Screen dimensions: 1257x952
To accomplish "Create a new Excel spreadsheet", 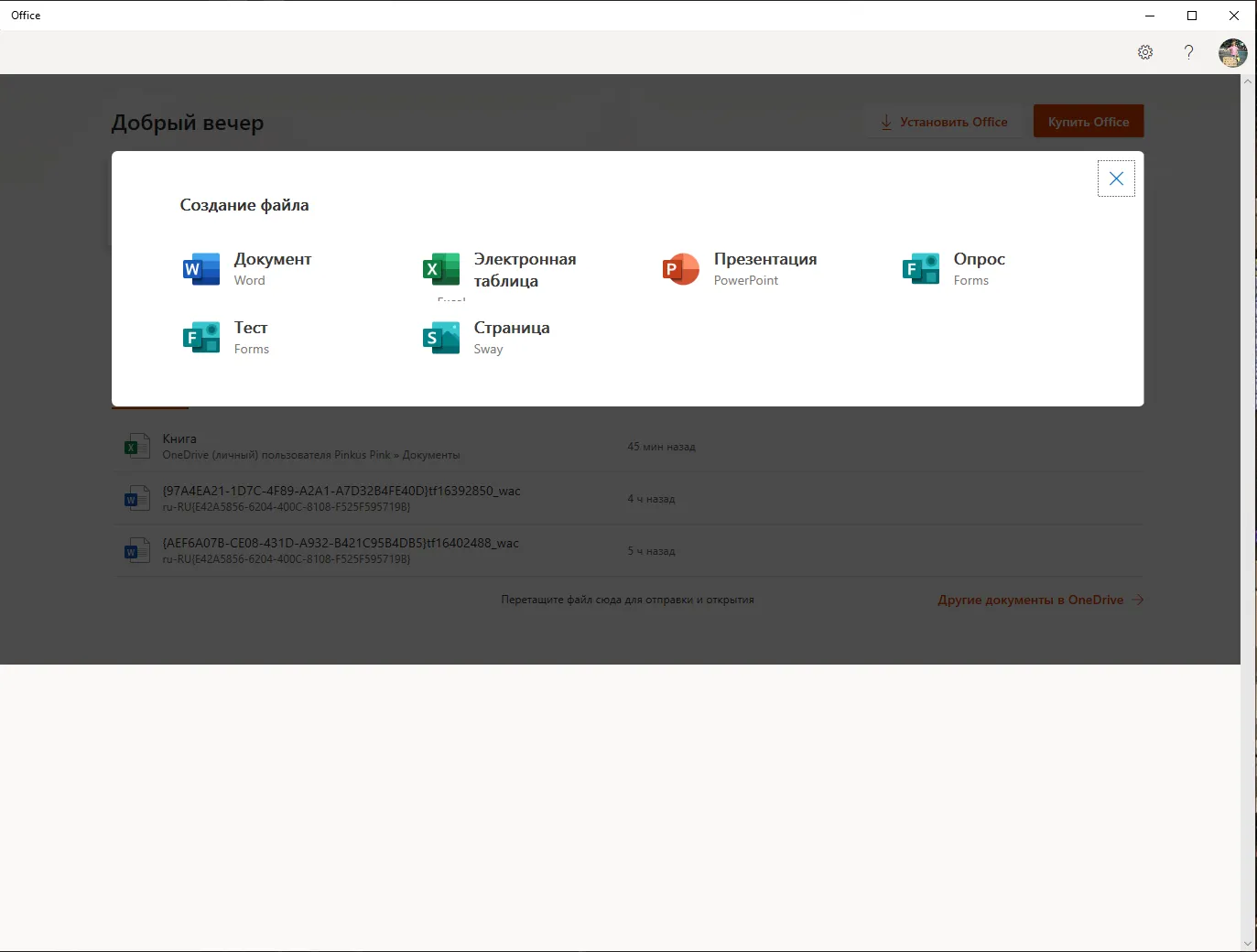I will (x=500, y=270).
